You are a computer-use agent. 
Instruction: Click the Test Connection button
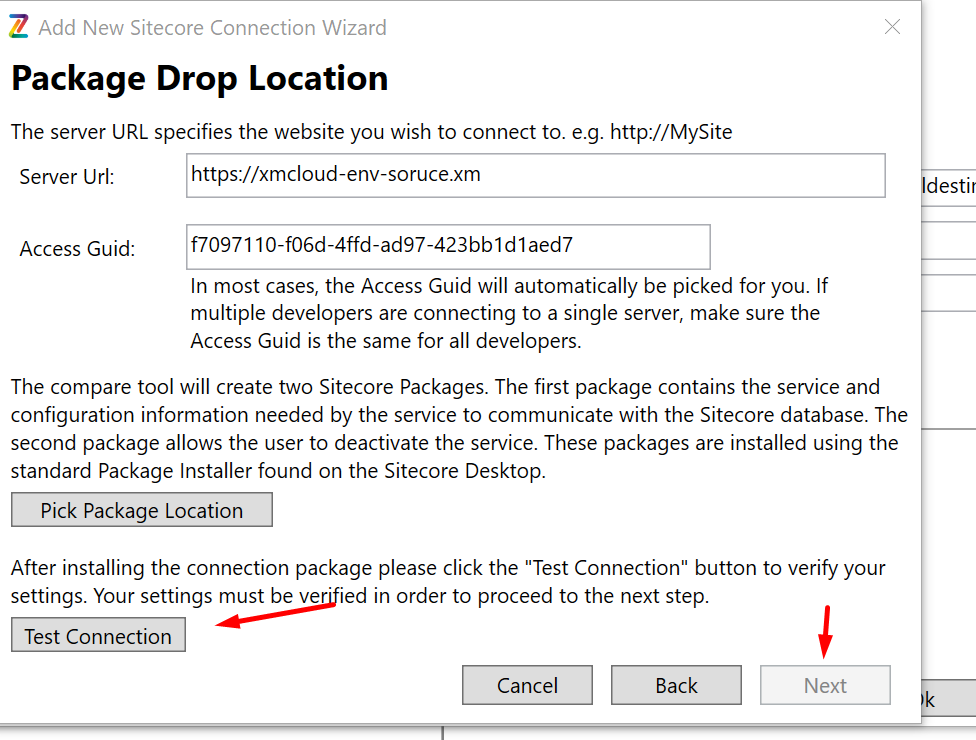(x=98, y=635)
